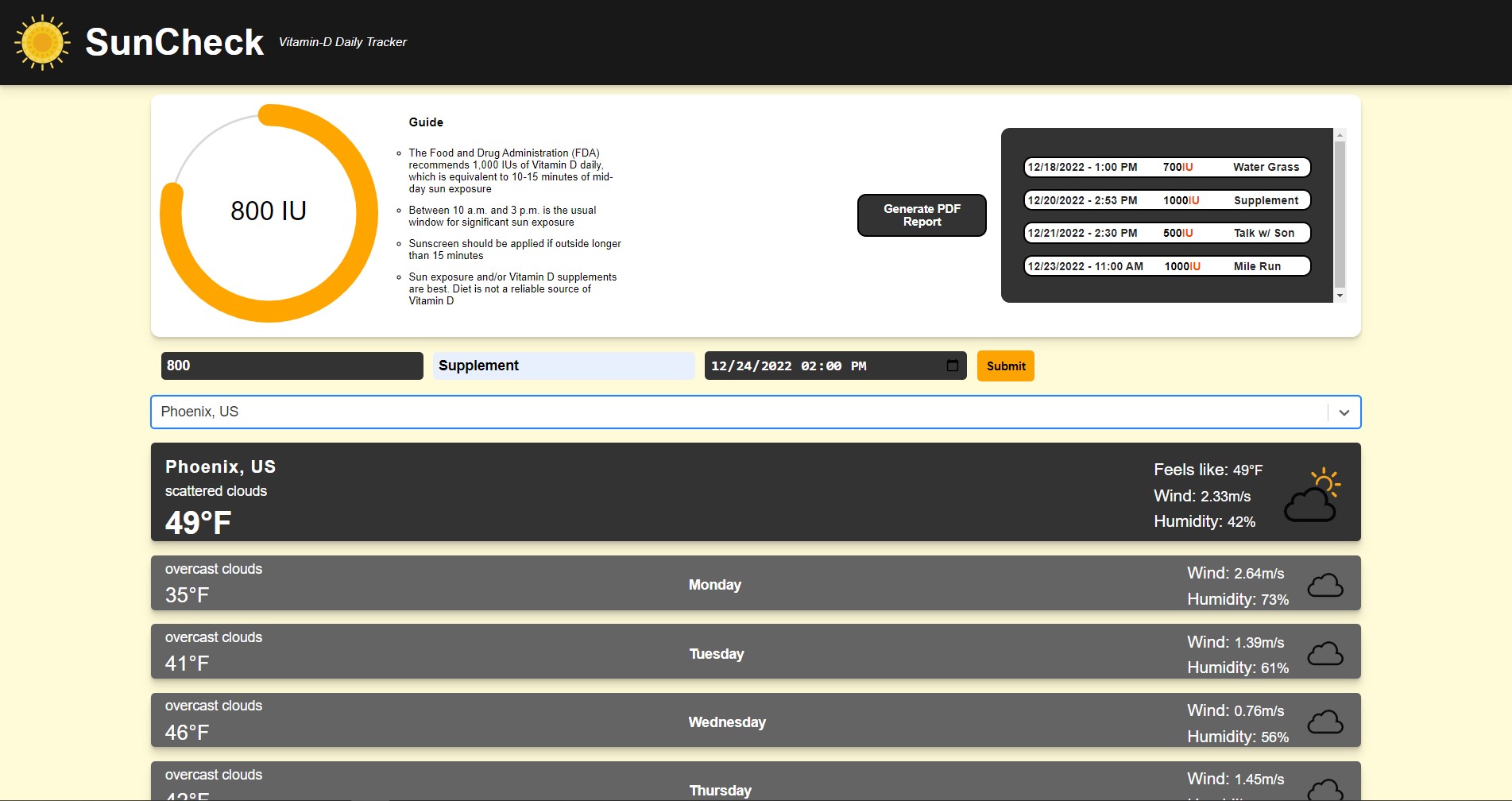The image size is (1512, 801).
Task: Open the calendar icon in the date field
Action: (951, 366)
